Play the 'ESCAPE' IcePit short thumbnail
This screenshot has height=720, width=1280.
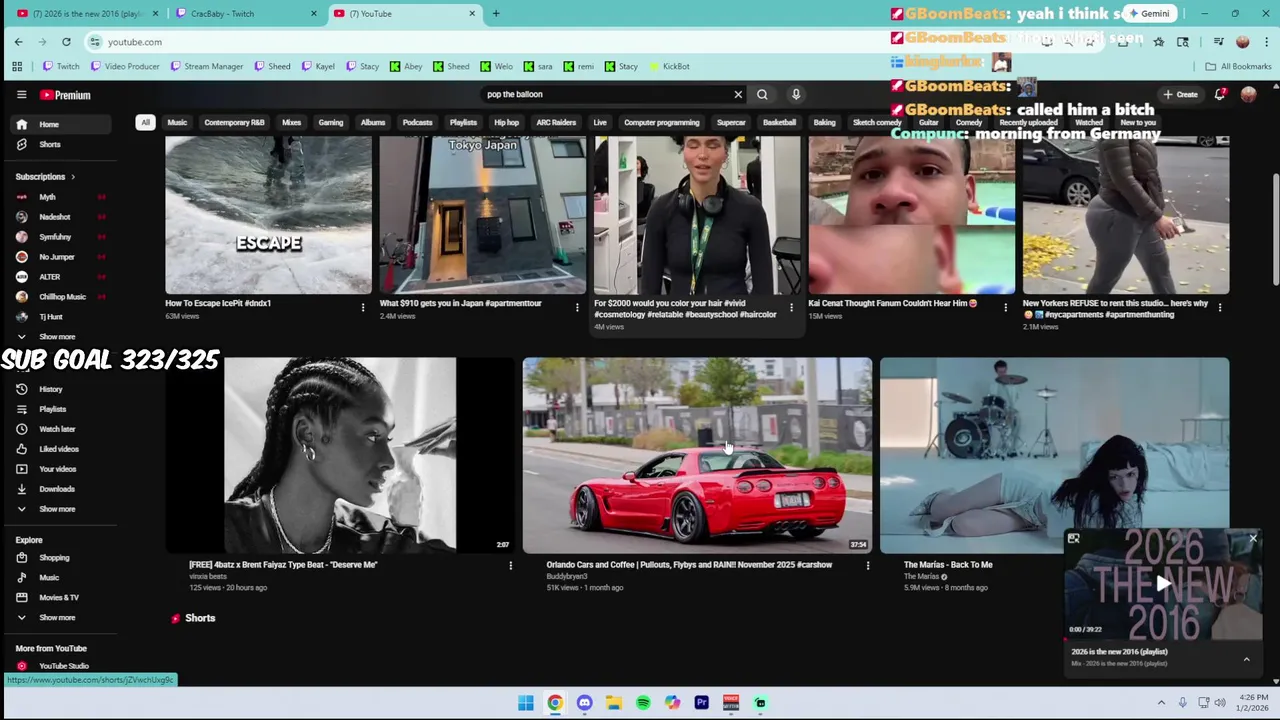268,215
